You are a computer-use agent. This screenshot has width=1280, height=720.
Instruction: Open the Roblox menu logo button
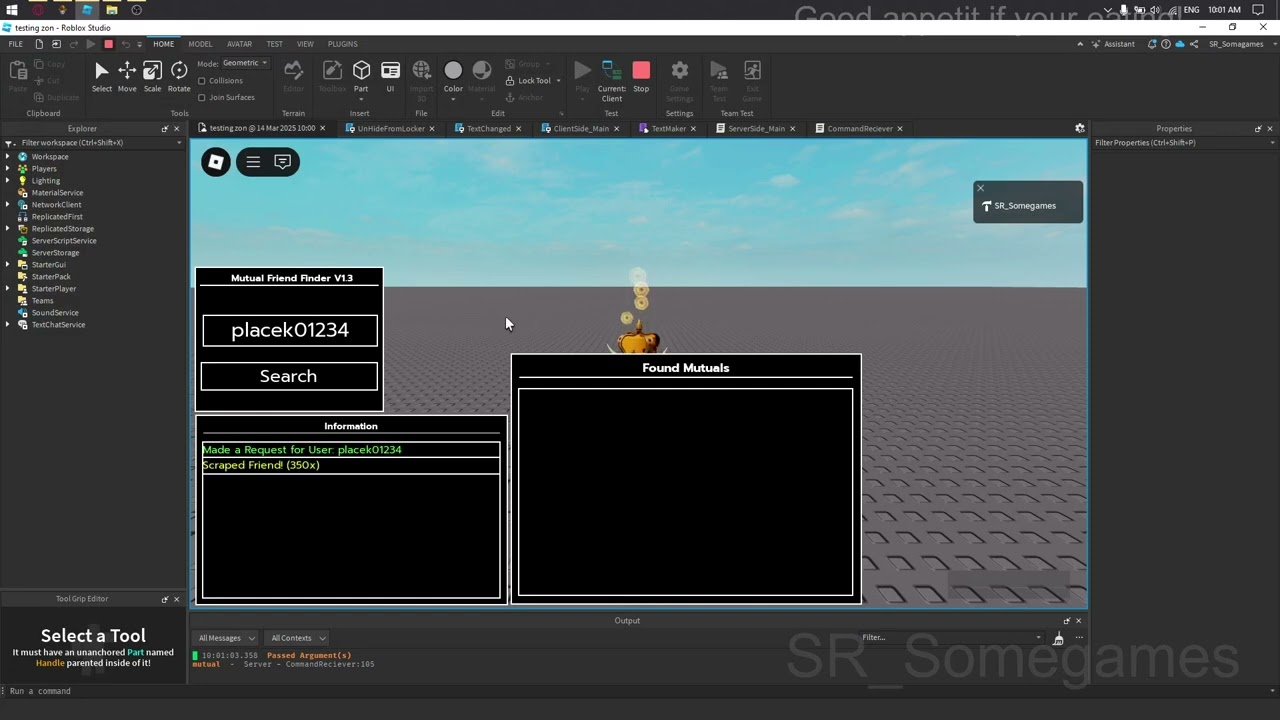[x=216, y=162]
